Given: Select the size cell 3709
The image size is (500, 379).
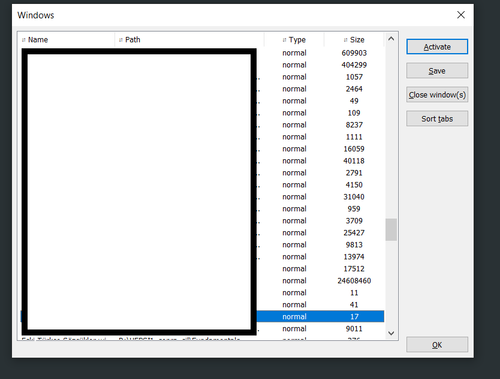Looking at the screenshot, I should (x=354, y=221).
